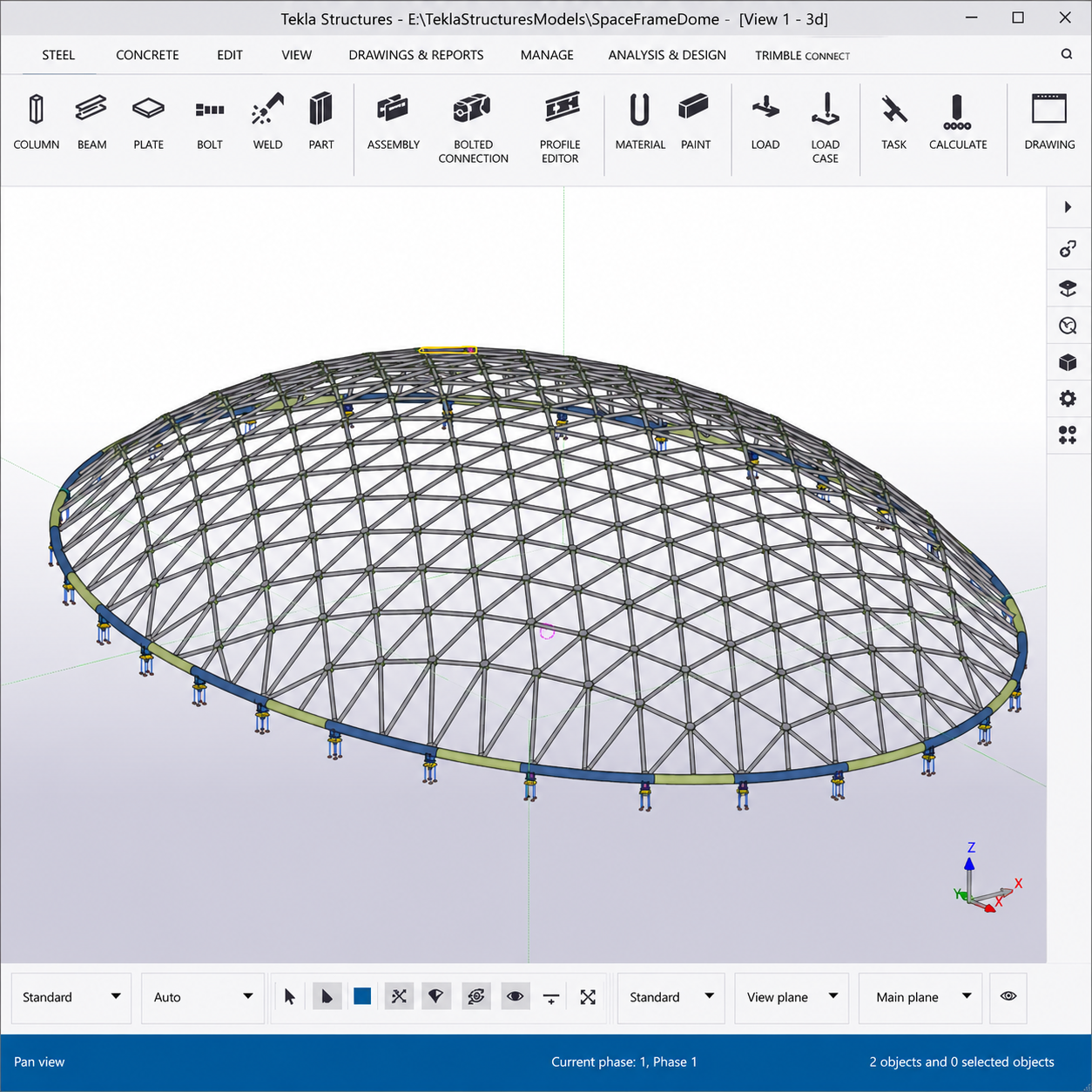
Task: Open the Material catalog
Action: coord(640,121)
